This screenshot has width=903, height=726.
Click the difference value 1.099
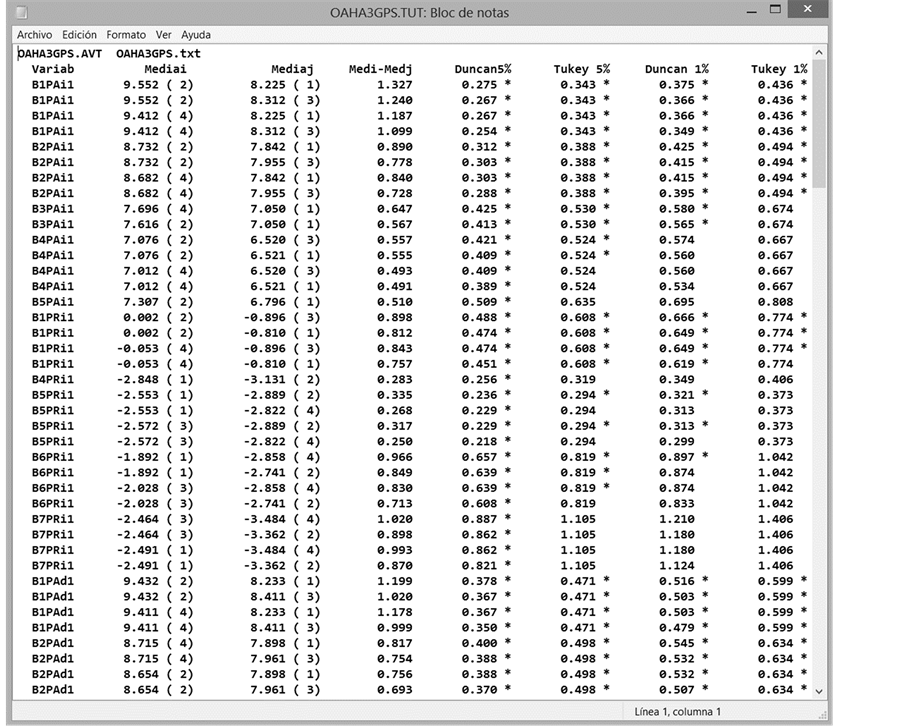(x=395, y=131)
